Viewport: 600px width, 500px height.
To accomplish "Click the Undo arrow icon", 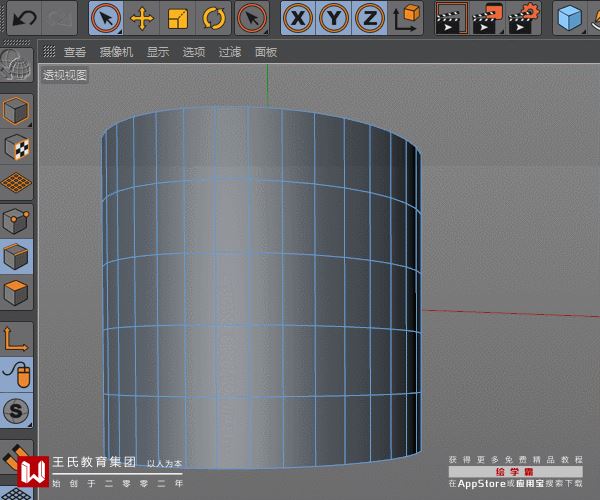I will pos(24,18).
